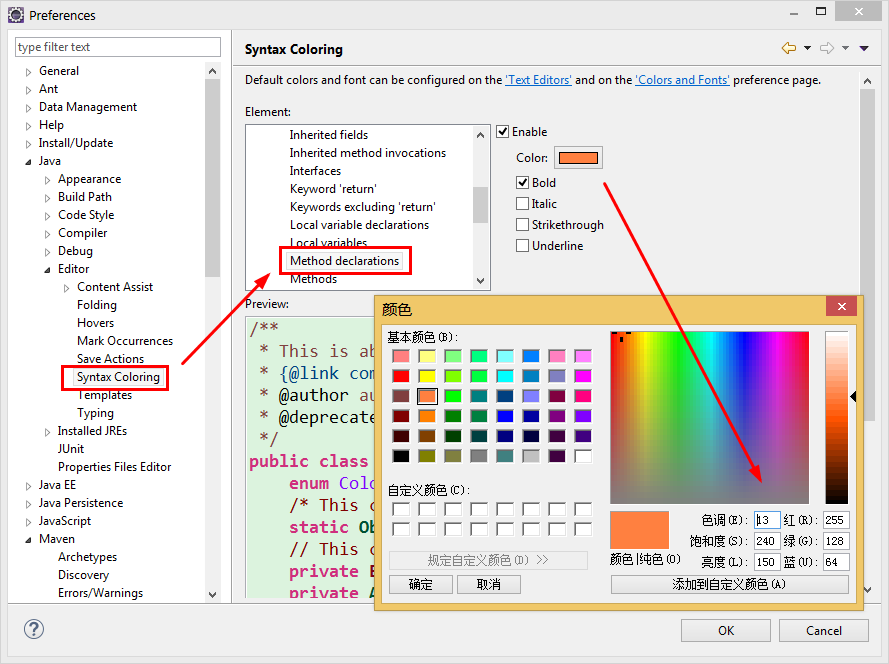889x664 pixels.
Task: Open the forward history dropdown arrow
Action: tap(845, 48)
